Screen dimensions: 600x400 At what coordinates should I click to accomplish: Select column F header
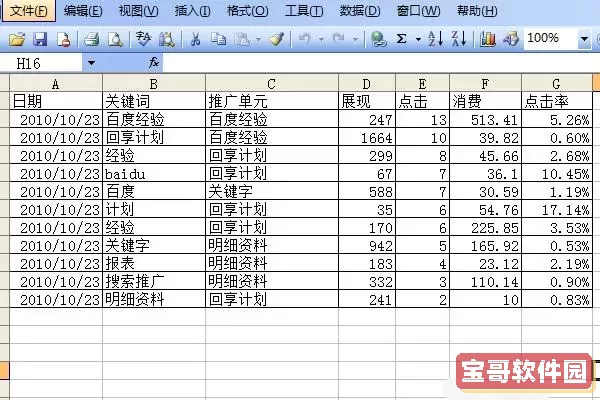point(485,83)
